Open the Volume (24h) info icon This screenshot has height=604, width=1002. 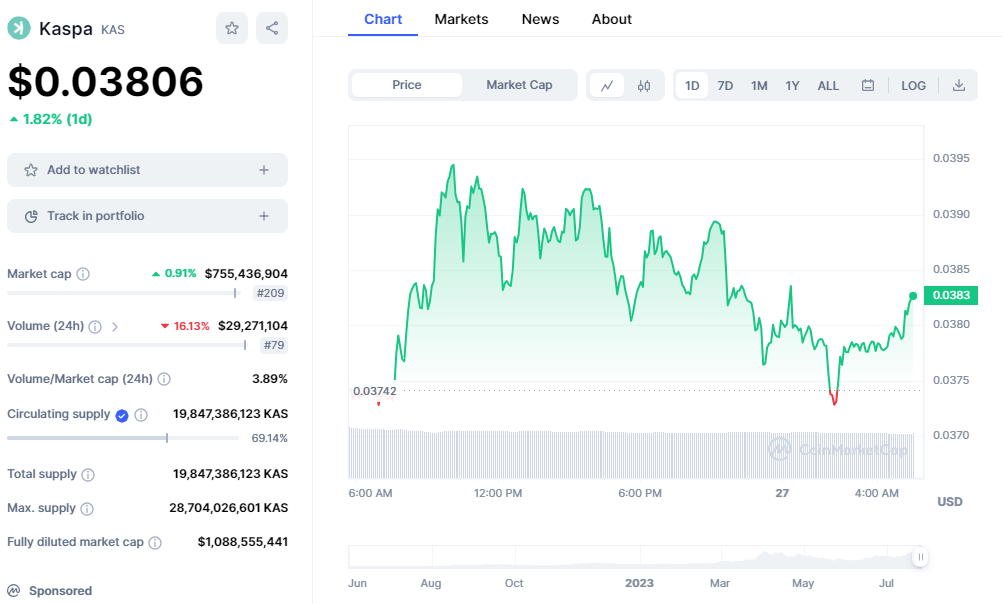point(95,327)
